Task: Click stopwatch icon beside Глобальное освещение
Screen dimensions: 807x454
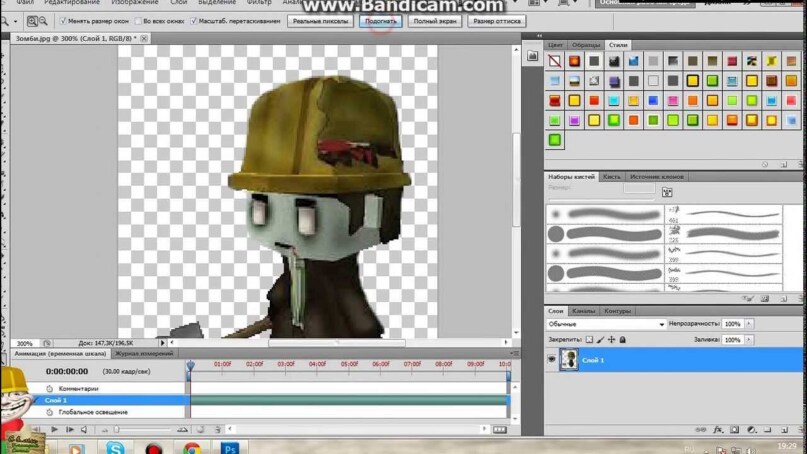Action: coord(49,412)
